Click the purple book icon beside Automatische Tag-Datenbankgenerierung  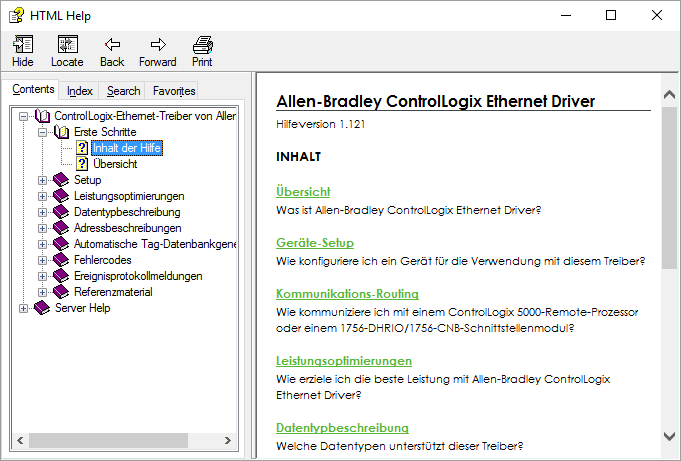click(x=61, y=244)
